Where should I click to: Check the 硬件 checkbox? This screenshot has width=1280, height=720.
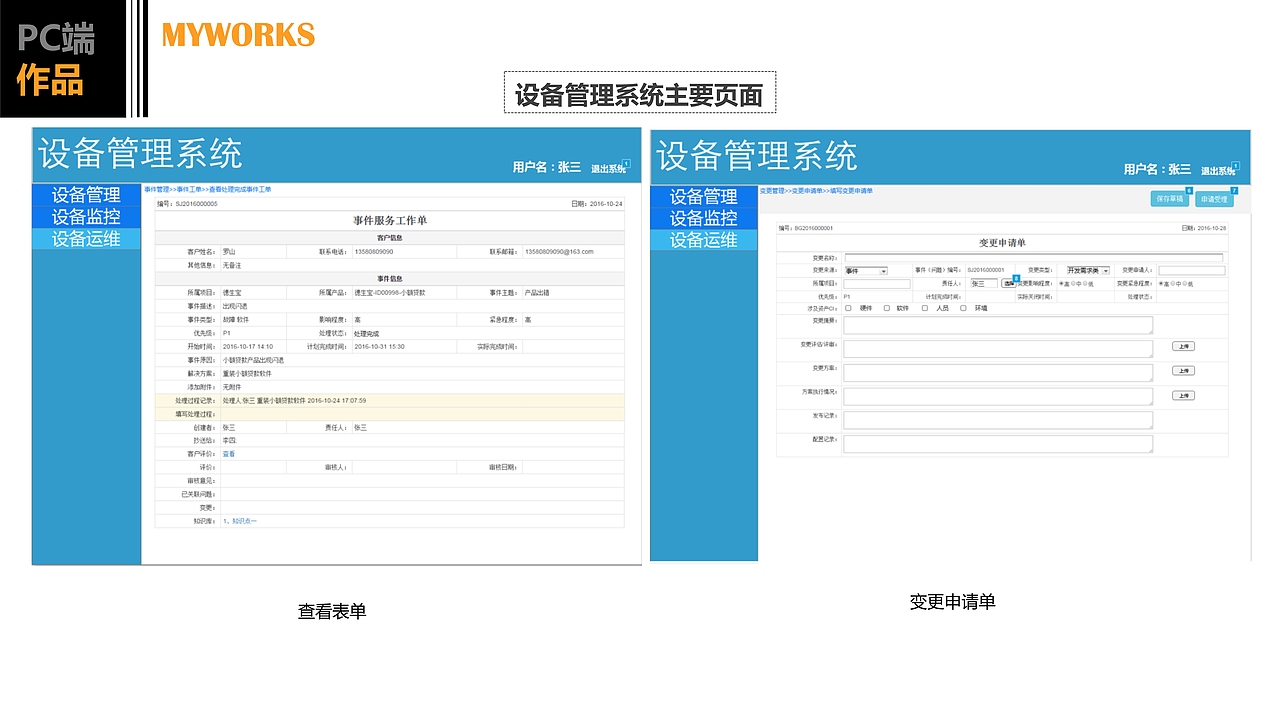(x=848, y=308)
